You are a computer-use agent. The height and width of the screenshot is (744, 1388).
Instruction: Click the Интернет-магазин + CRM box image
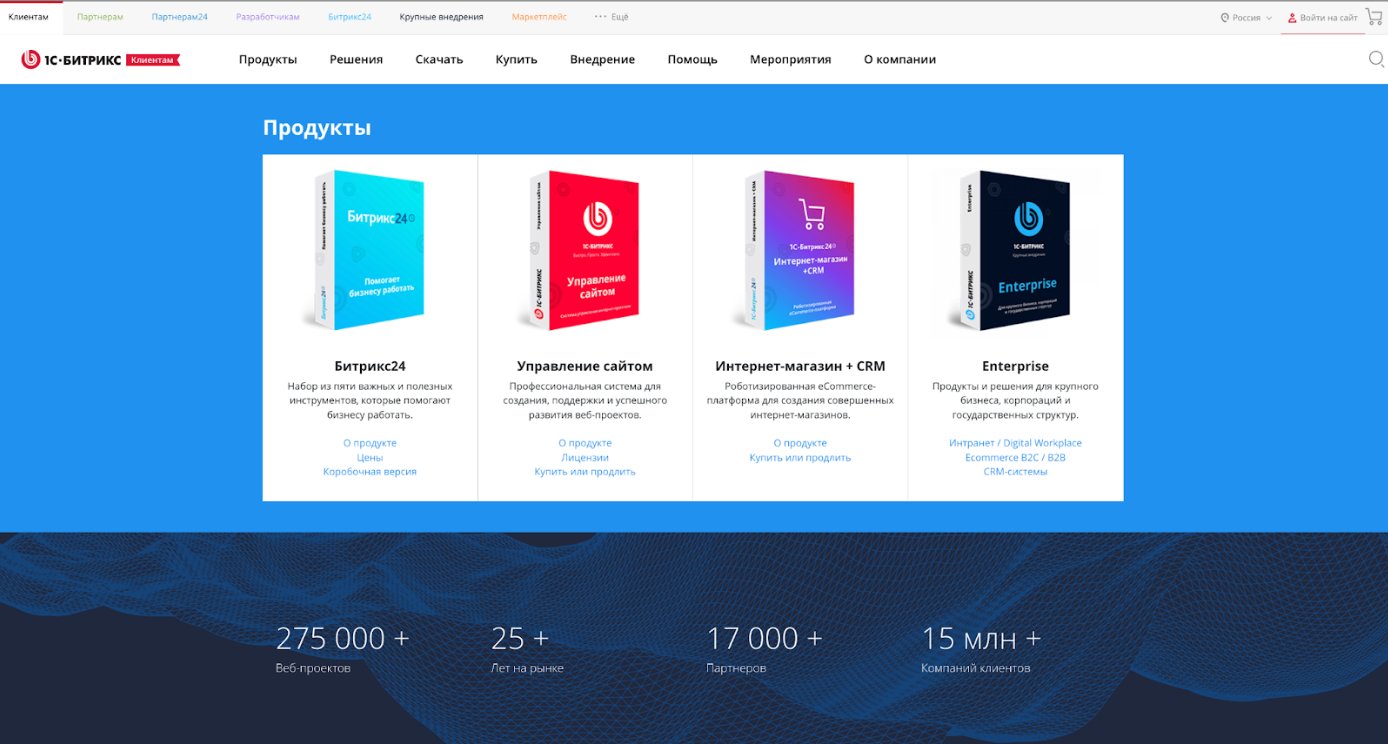(x=800, y=250)
